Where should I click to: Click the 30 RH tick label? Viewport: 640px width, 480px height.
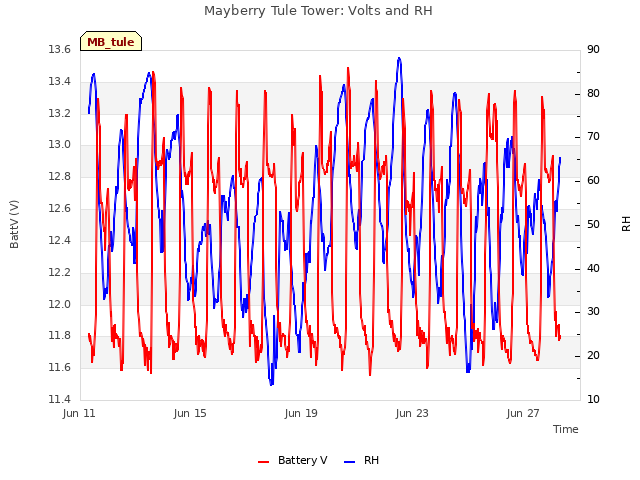(x=593, y=312)
